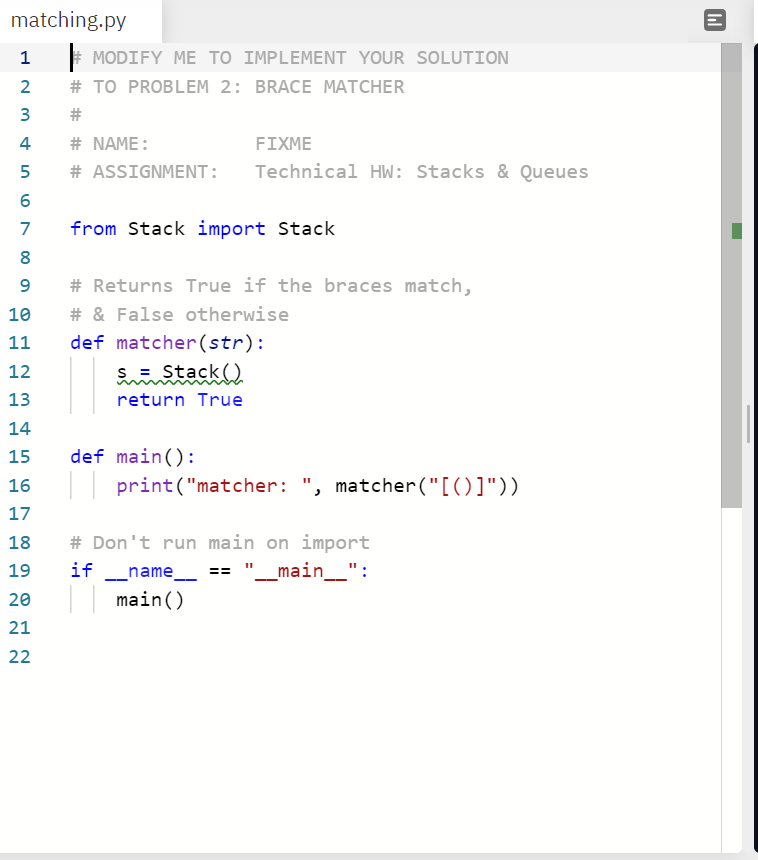Click the string "__main__" on line 19
Screen dimensions: 758x860
(x=301, y=571)
